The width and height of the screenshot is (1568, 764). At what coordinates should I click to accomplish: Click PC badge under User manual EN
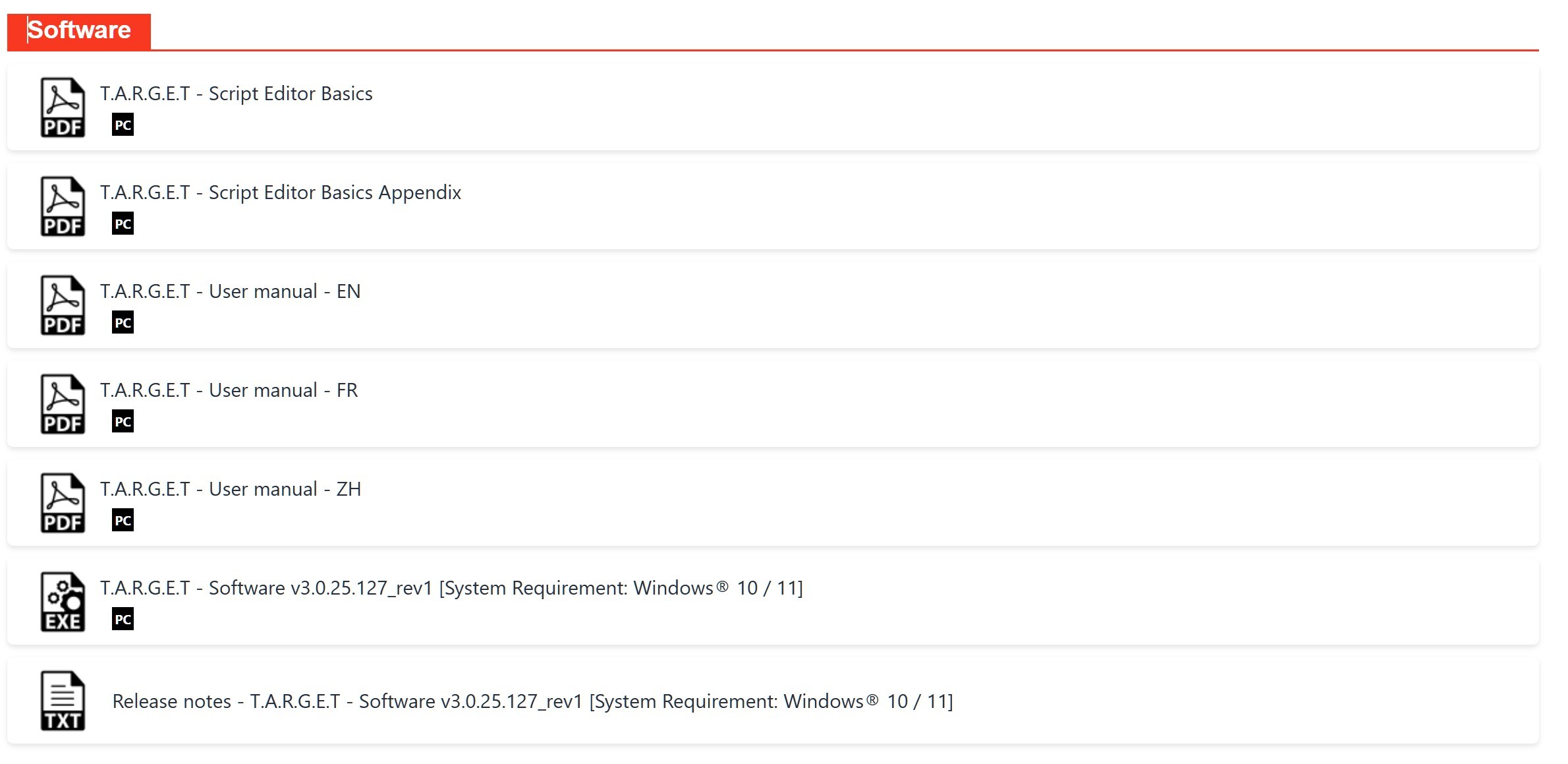(123, 323)
